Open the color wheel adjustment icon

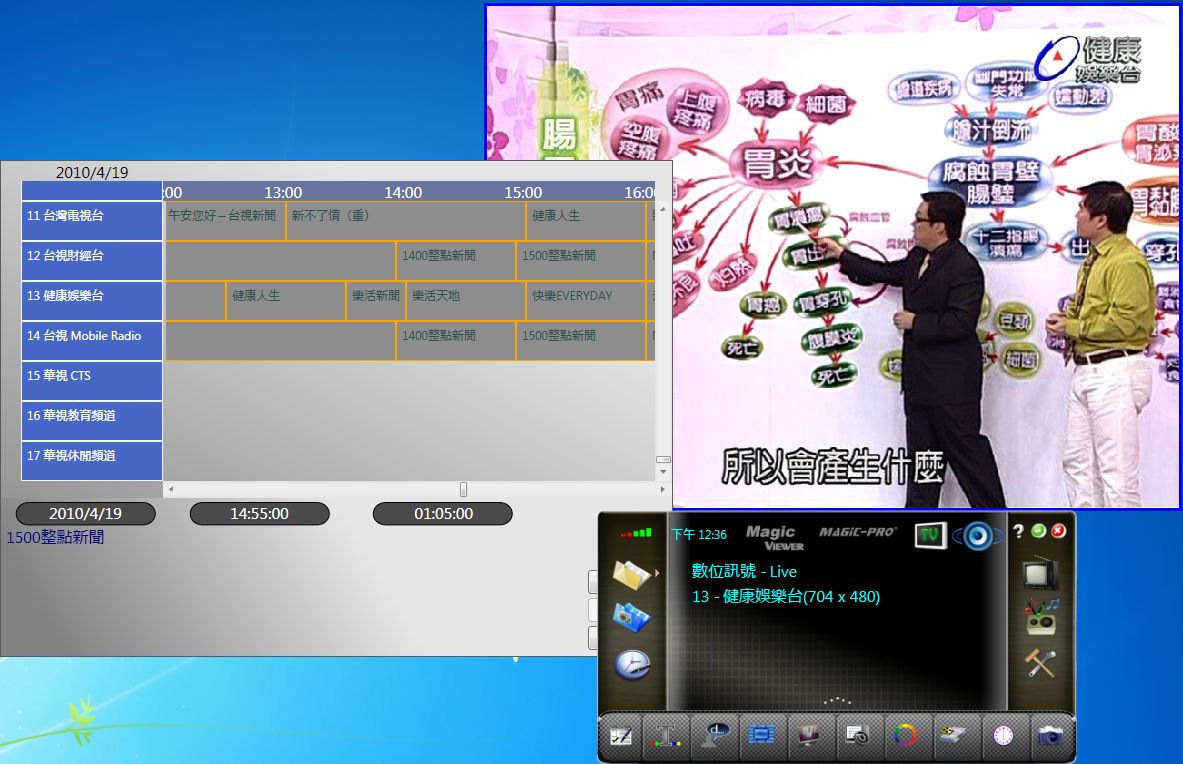(x=904, y=735)
